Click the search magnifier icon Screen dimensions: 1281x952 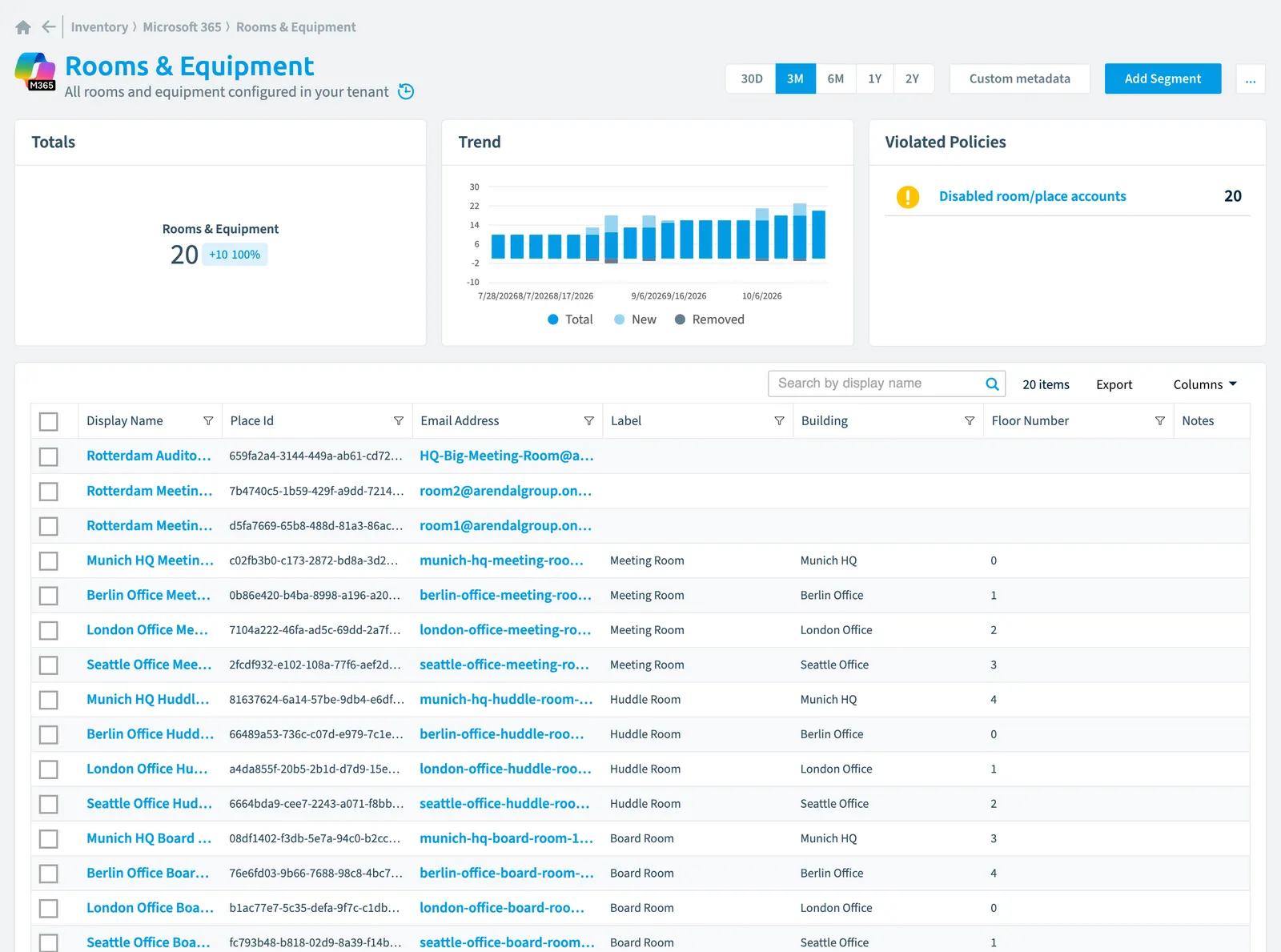click(x=992, y=384)
